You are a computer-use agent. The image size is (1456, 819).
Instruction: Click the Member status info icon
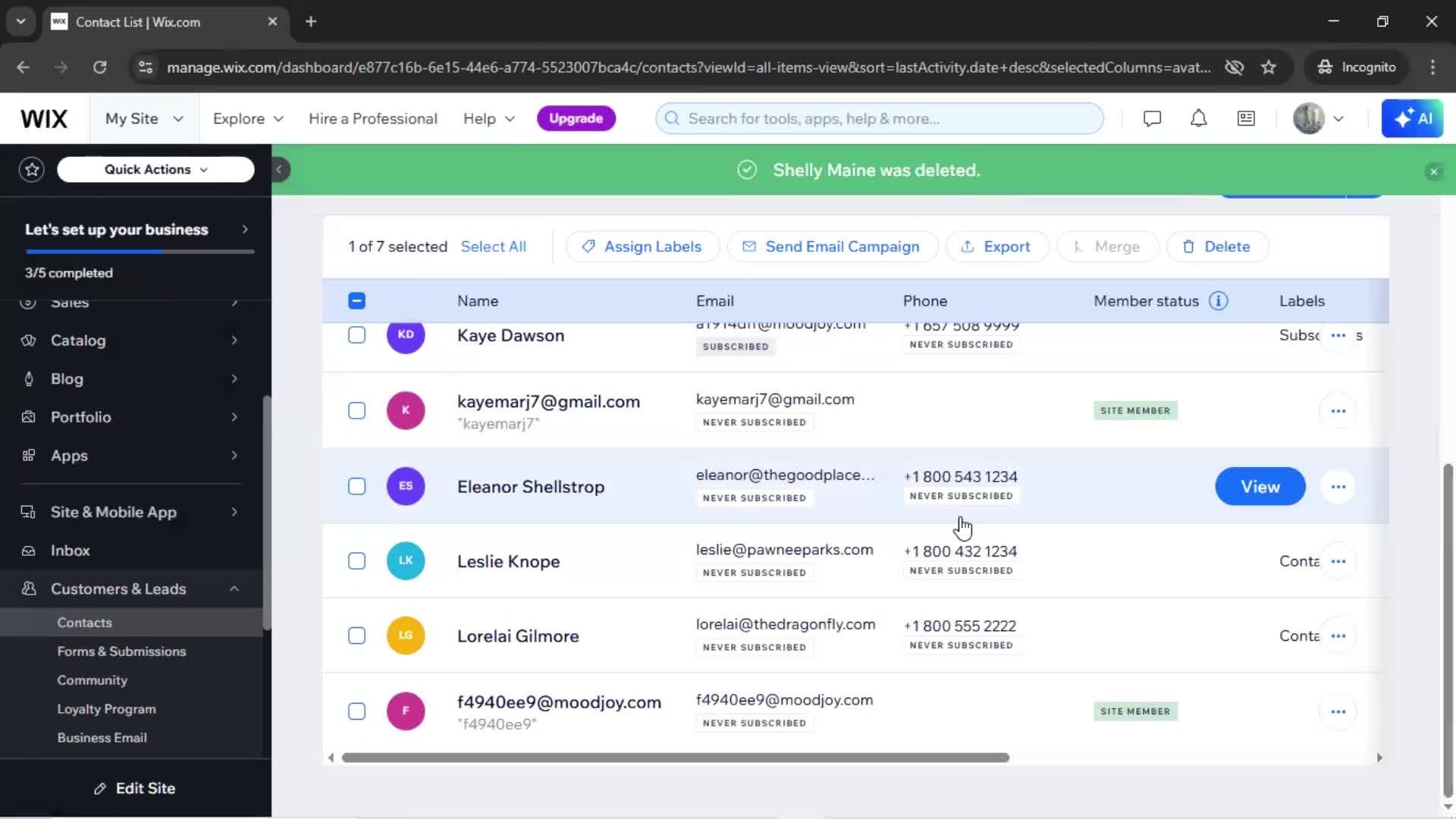(x=1218, y=301)
